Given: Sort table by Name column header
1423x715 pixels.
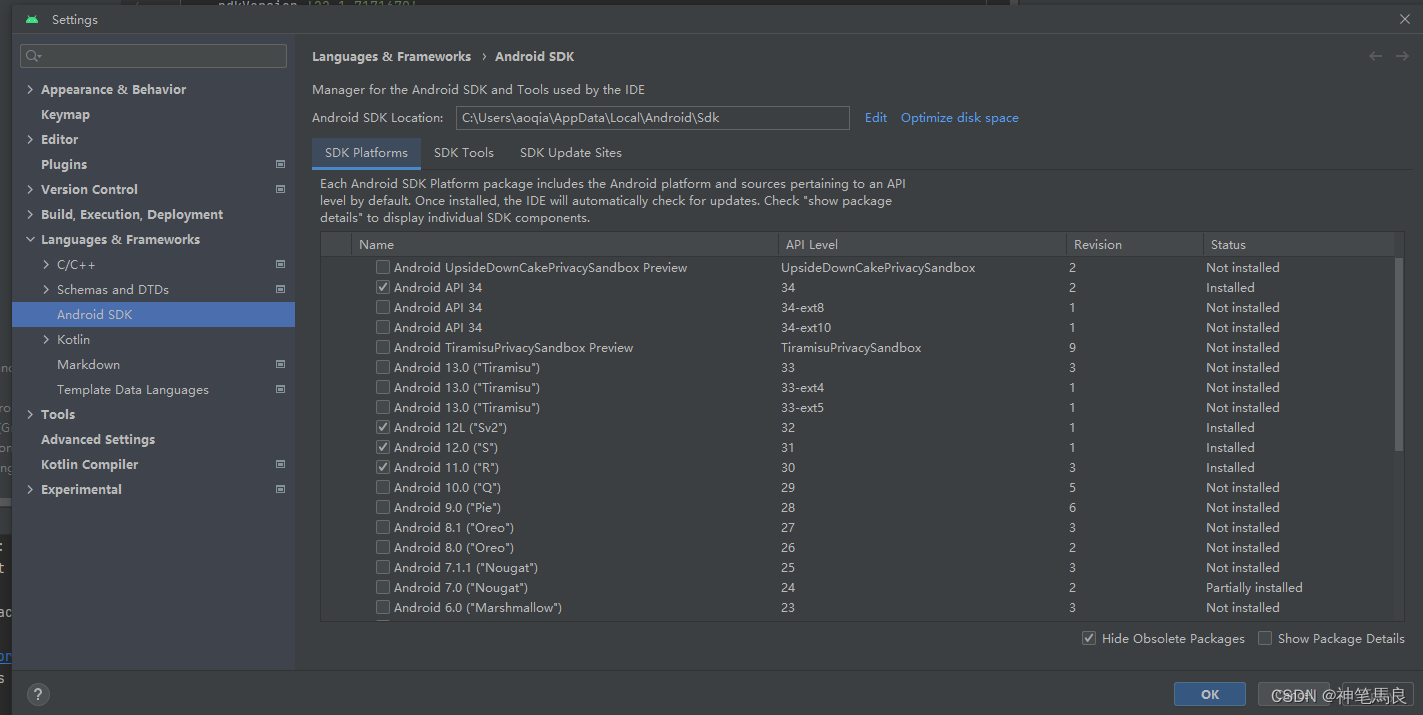Looking at the screenshot, I should 564,244.
